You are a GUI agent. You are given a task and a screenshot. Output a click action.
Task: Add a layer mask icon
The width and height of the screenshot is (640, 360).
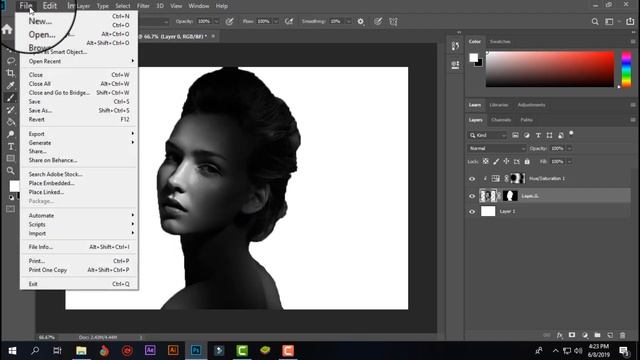pos(572,335)
